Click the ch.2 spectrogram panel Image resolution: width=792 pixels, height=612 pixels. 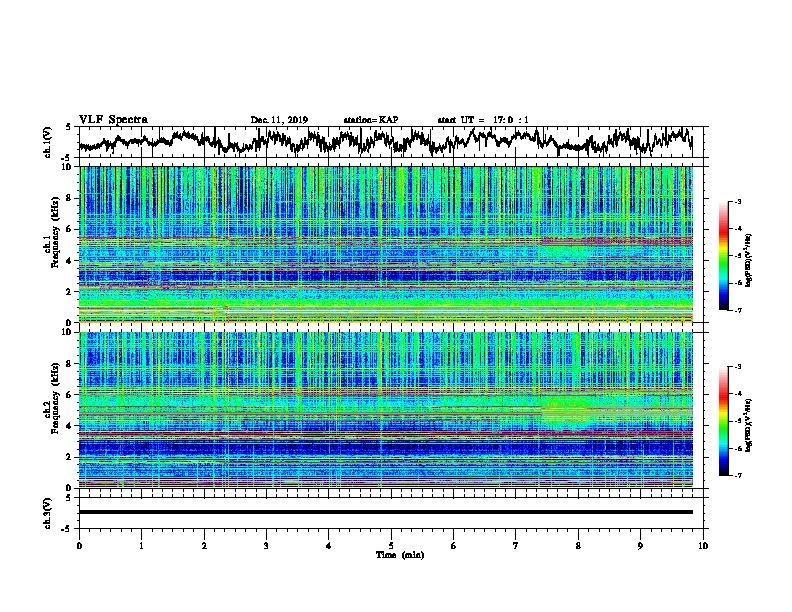coord(386,410)
